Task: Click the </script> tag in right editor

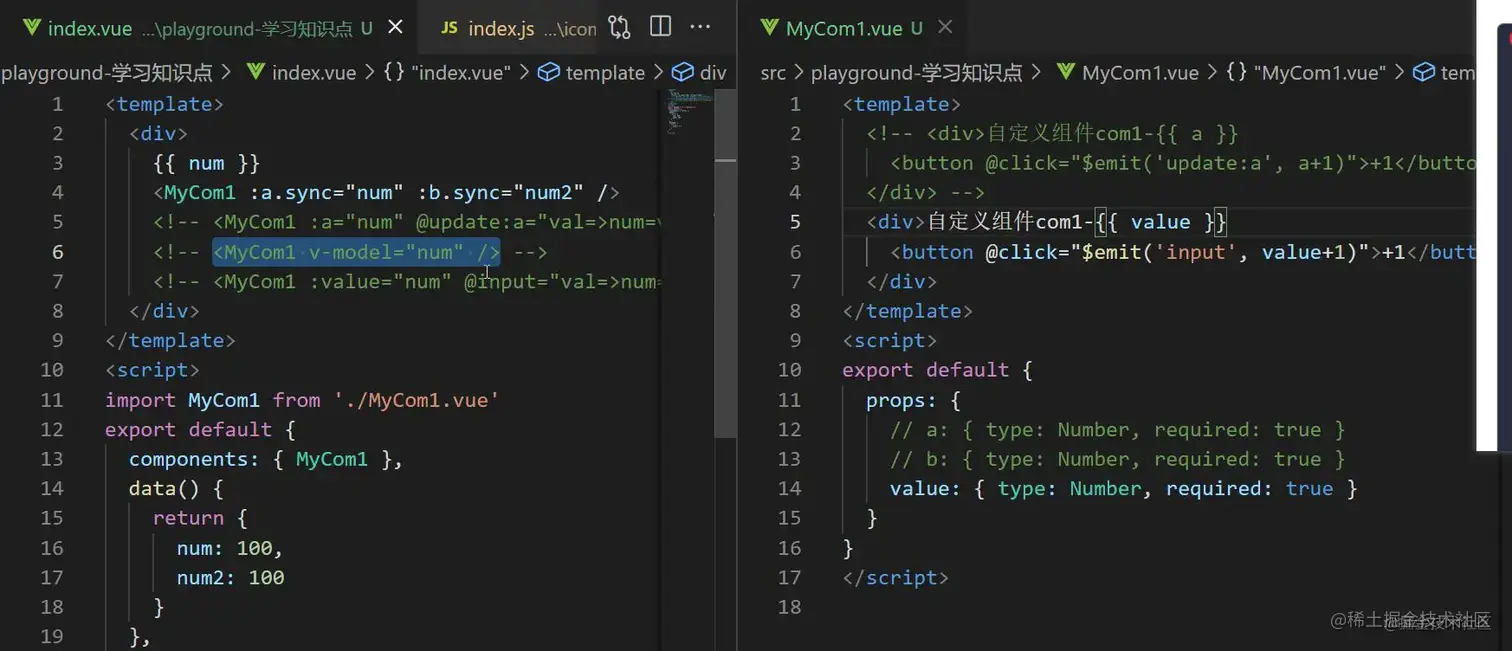Action: [x=895, y=577]
